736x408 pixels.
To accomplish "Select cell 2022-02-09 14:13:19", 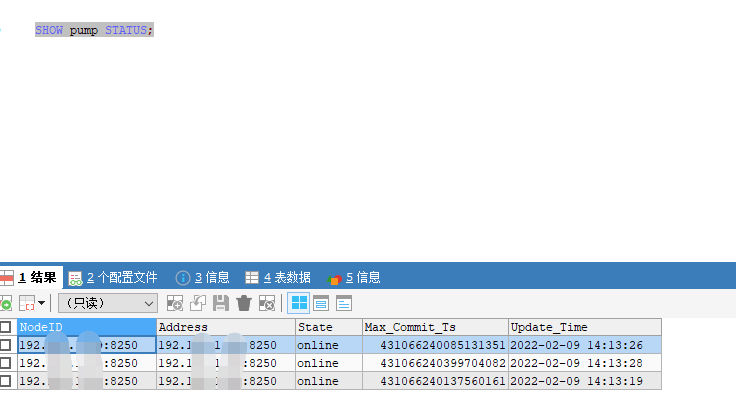I will [x=585, y=381].
